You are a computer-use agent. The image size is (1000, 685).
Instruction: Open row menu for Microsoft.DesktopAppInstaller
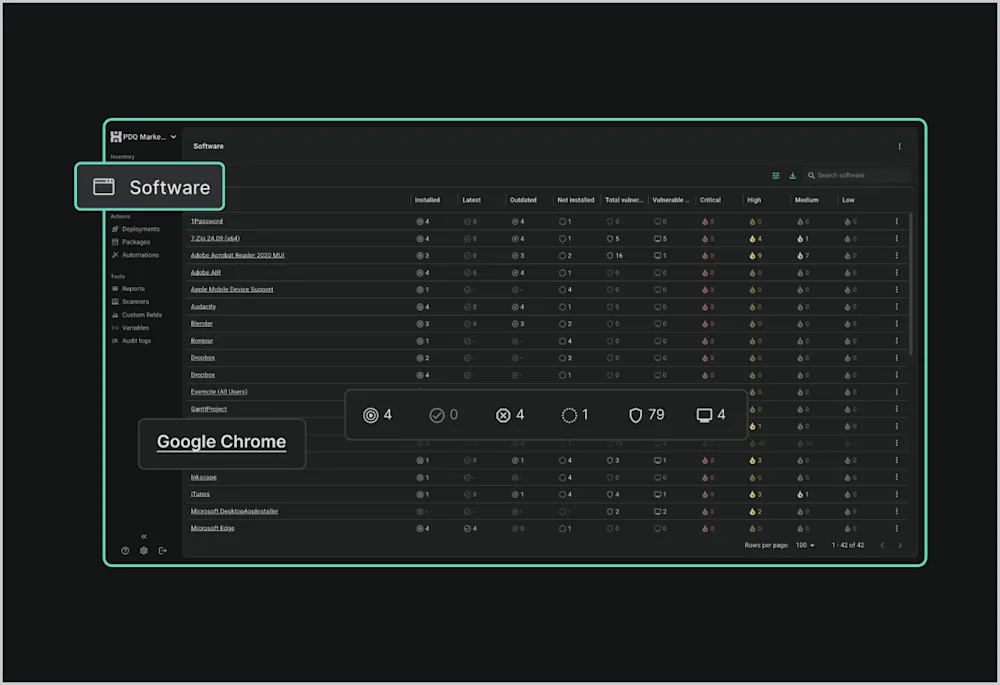point(896,512)
